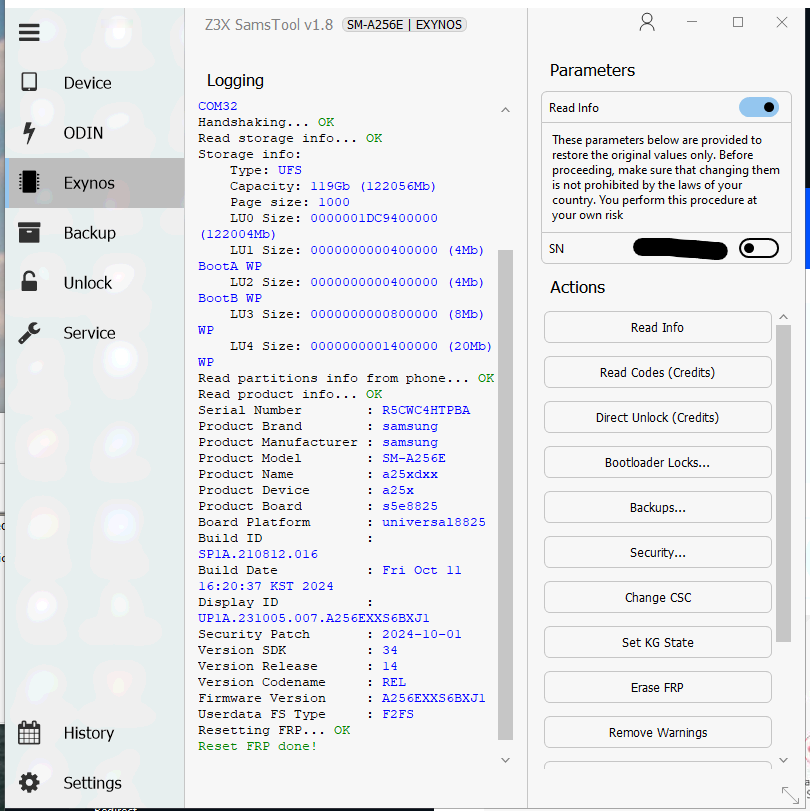The height and width of the screenshot is (811, 810).
Task: Click the Set KG State button
Action: pos(657,642)
